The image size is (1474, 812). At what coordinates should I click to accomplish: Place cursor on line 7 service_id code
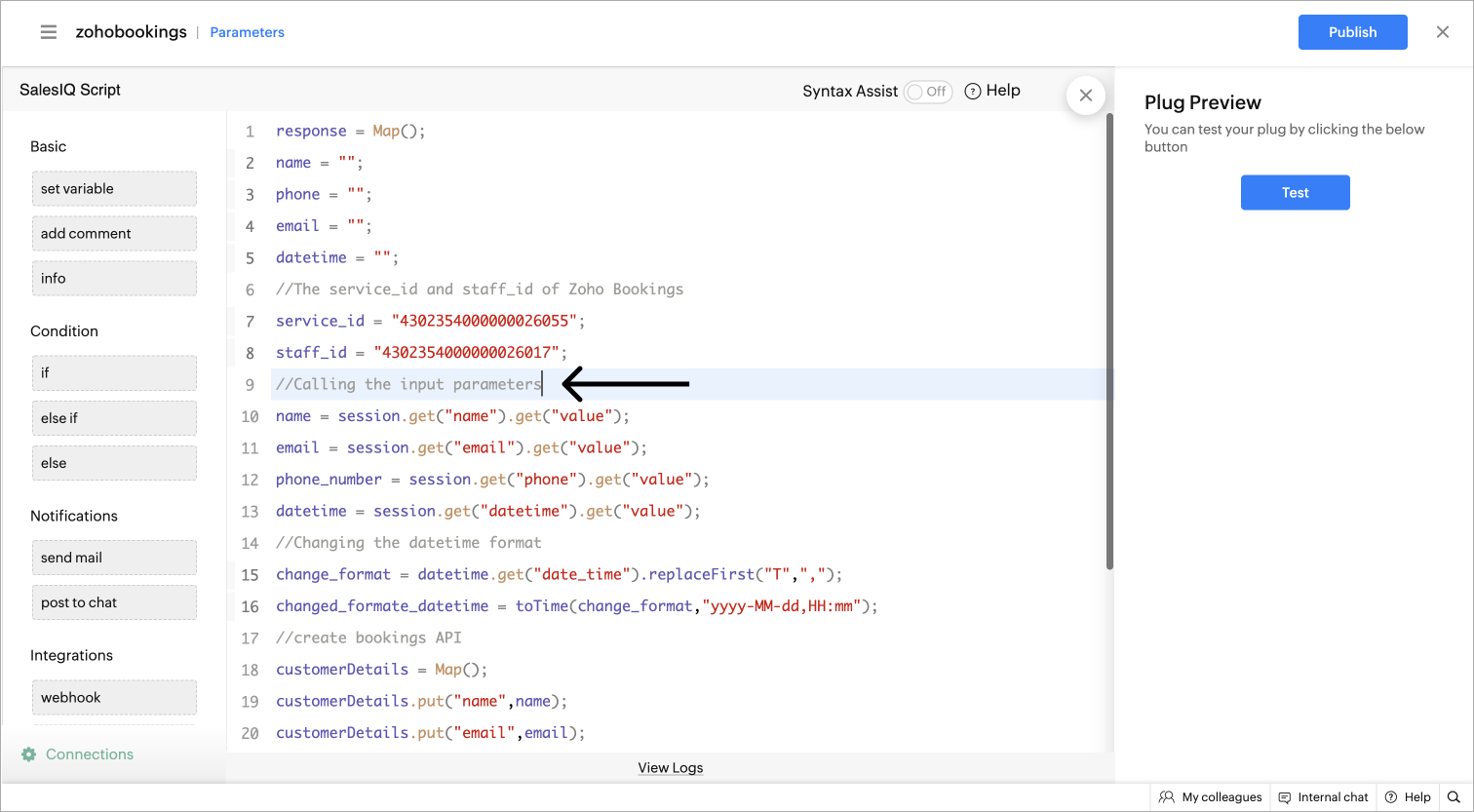(x=430, y=321)
